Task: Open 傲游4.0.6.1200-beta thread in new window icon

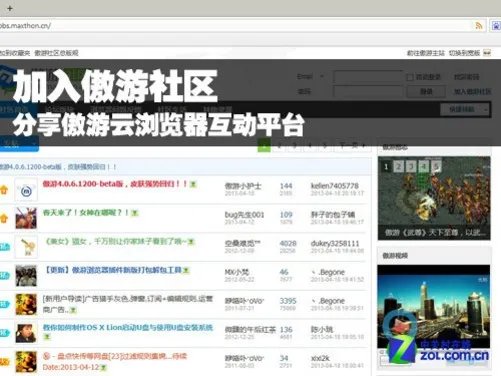Action: click(193, 184)
